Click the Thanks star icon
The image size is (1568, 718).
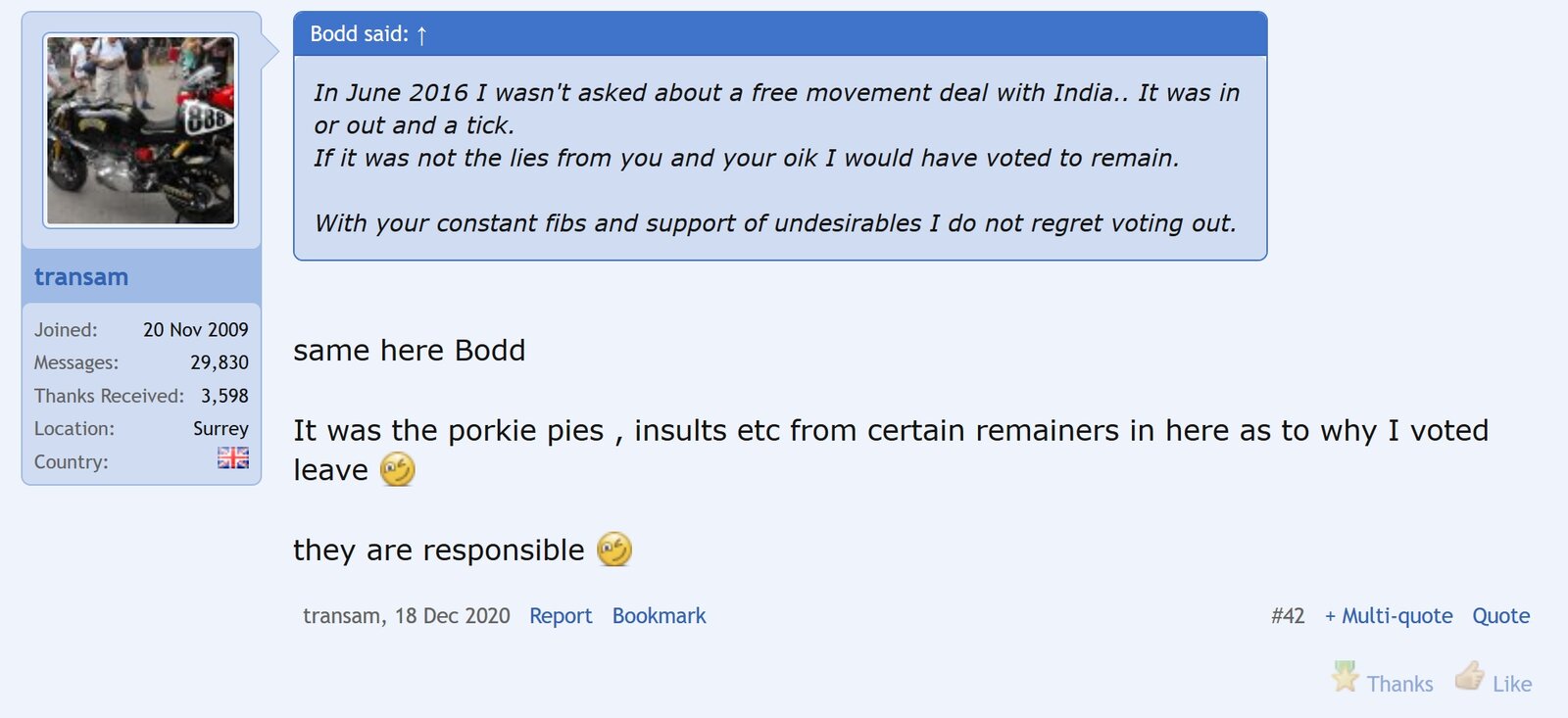pos(1346,677)
